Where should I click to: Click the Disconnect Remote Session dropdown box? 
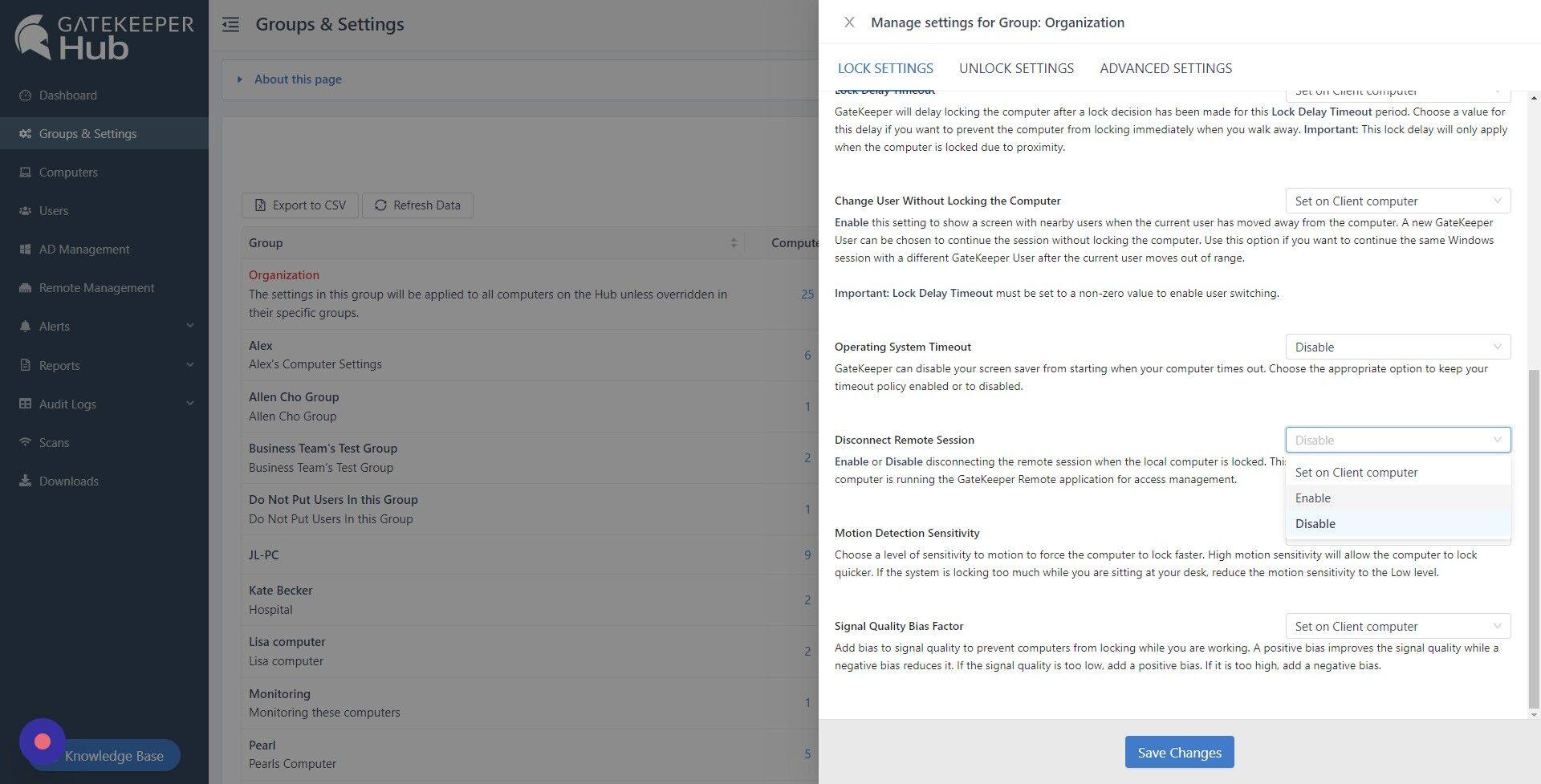(x=1397, y=440)
